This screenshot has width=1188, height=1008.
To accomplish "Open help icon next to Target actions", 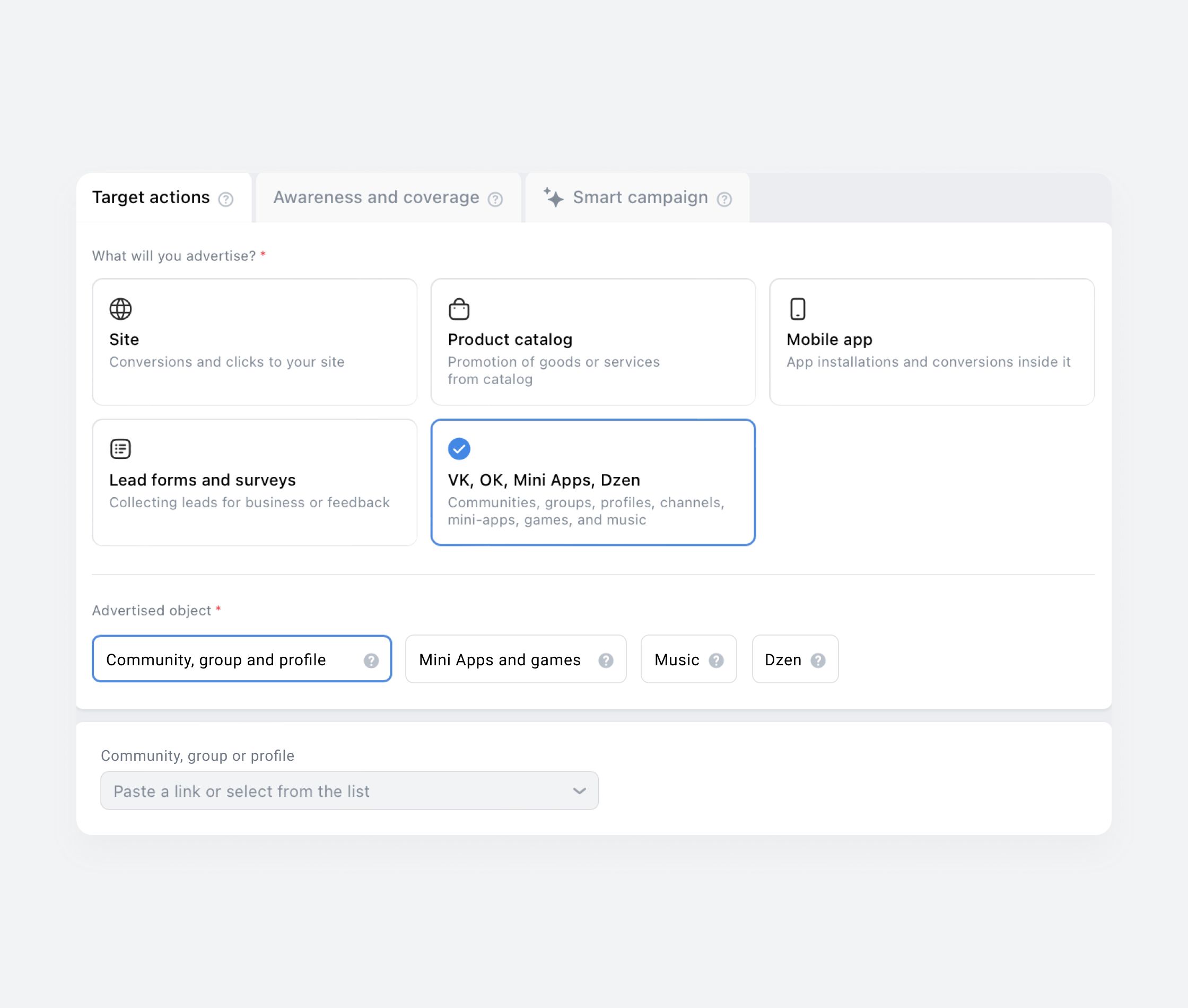I will coord(225,199).
